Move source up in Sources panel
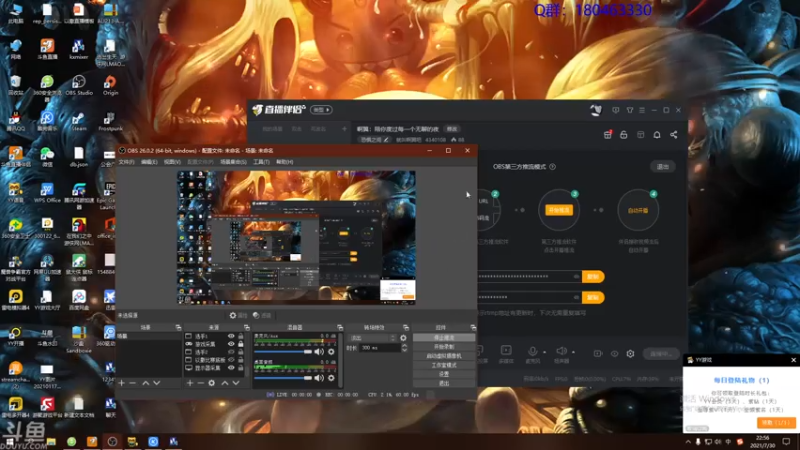The image size is (800, 450). click(224, 383)
